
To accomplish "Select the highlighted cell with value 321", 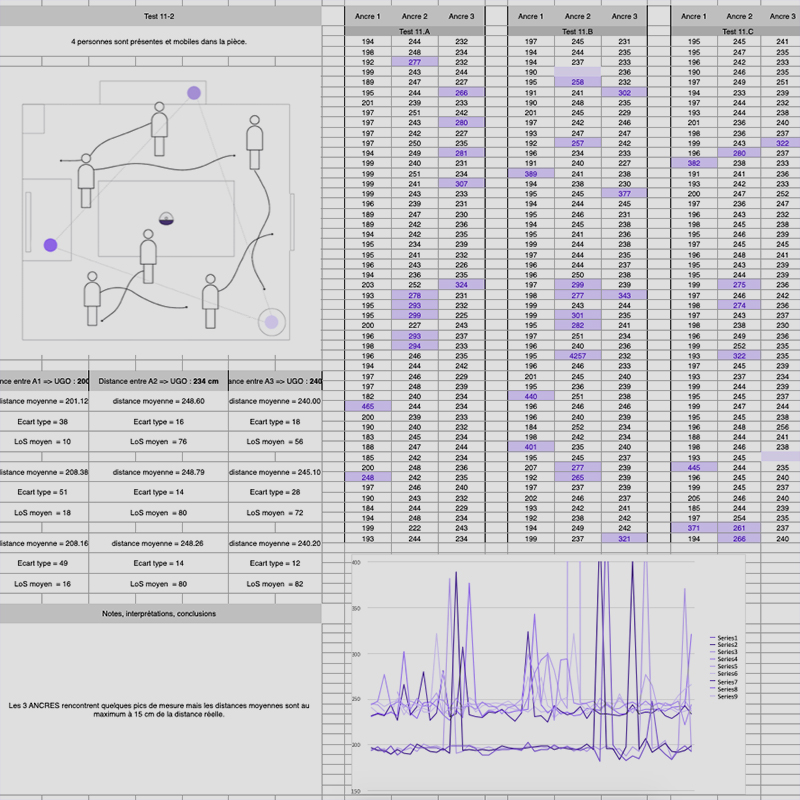I will click(624, 538).
